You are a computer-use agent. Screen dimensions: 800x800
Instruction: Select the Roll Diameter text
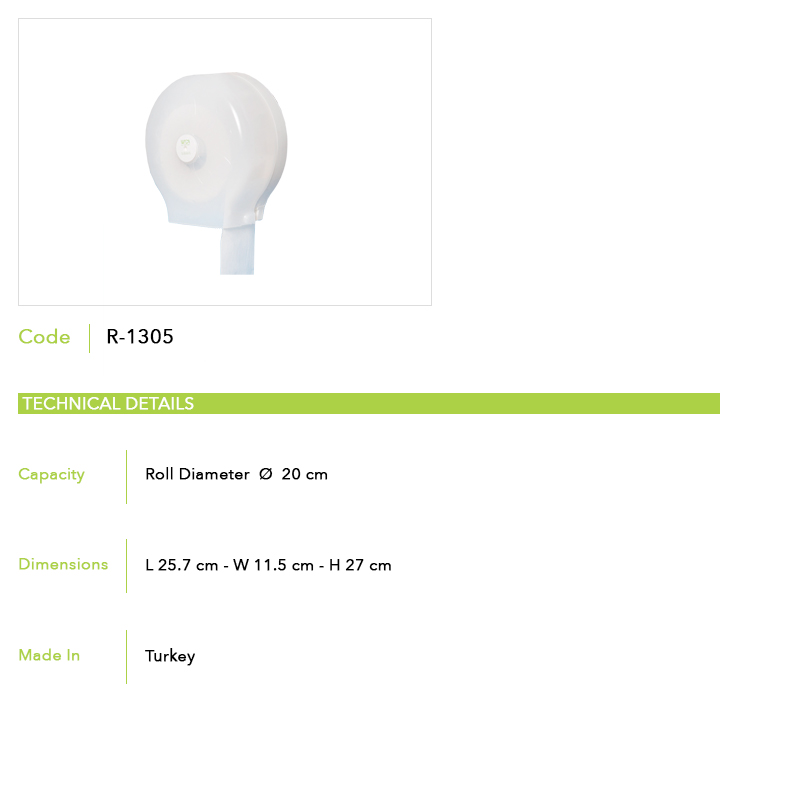[197, 475]
